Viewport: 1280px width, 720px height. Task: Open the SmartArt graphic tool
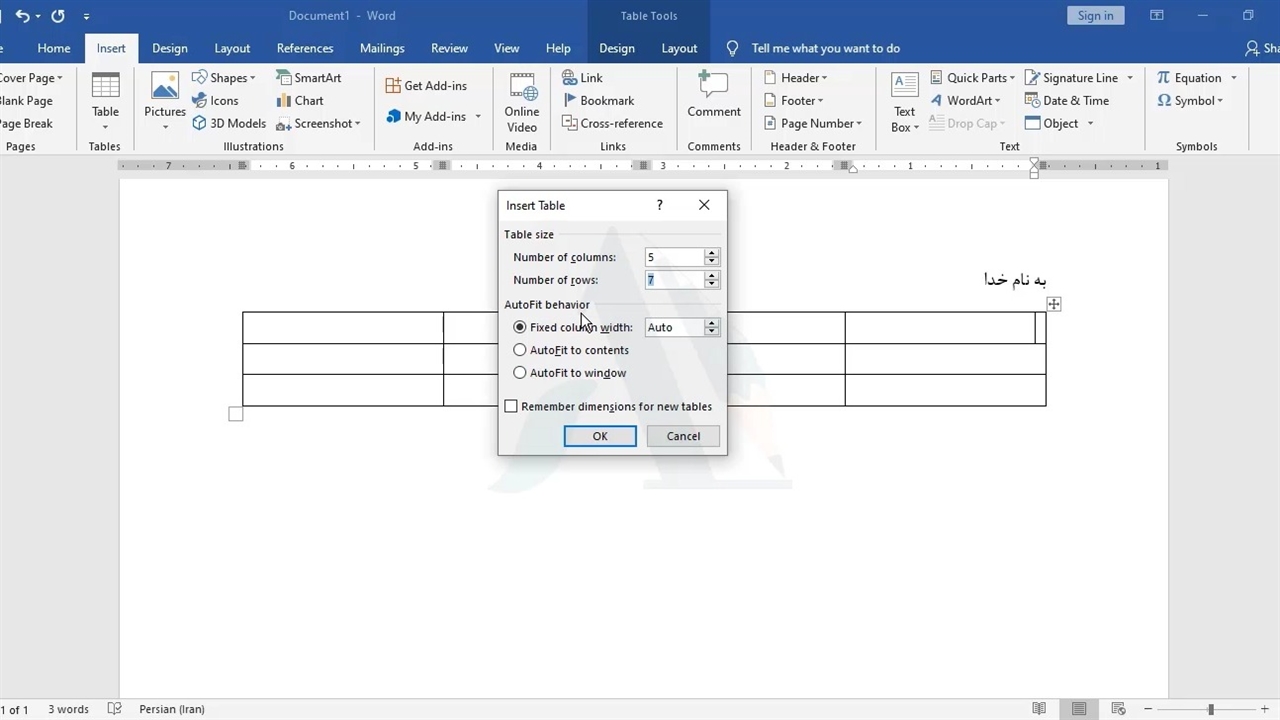click(x=308, y=78)
